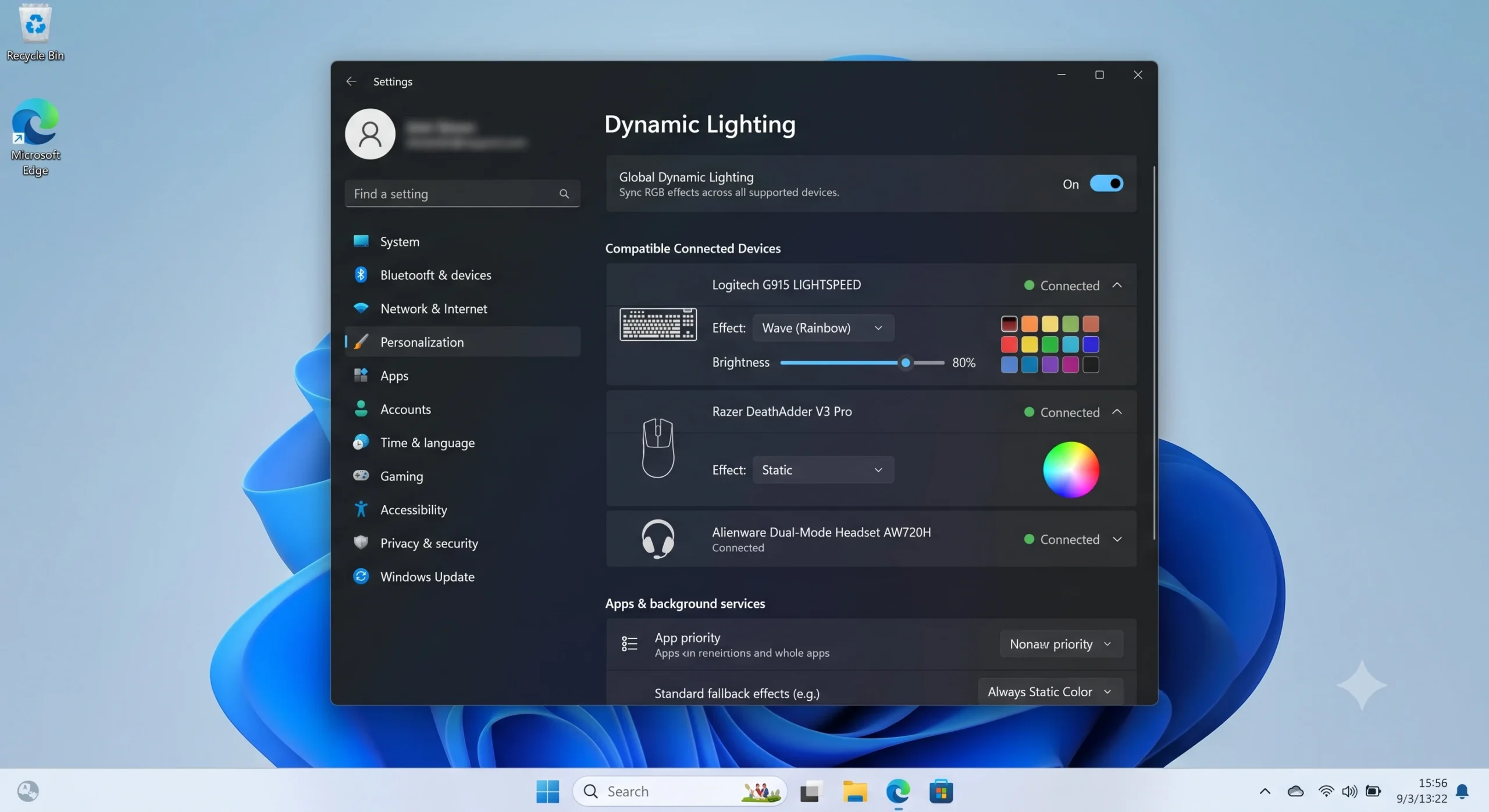Open Microsoft Edge from the taskbar

point(898,791)
